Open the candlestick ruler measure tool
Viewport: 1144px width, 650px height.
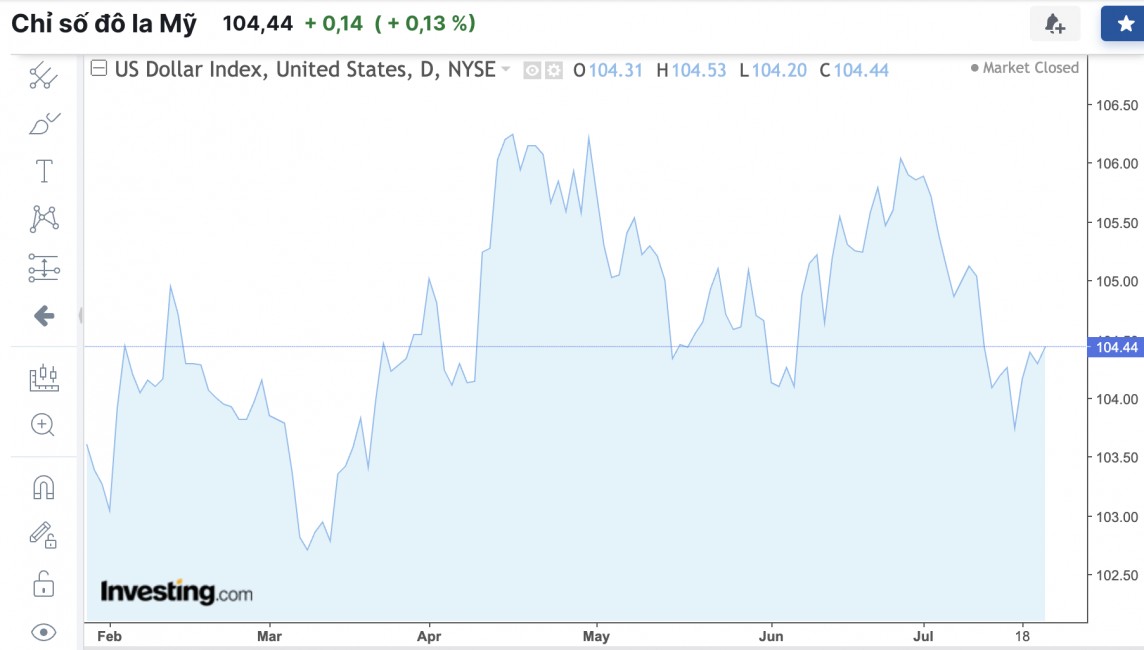click(x=44, y=378)
